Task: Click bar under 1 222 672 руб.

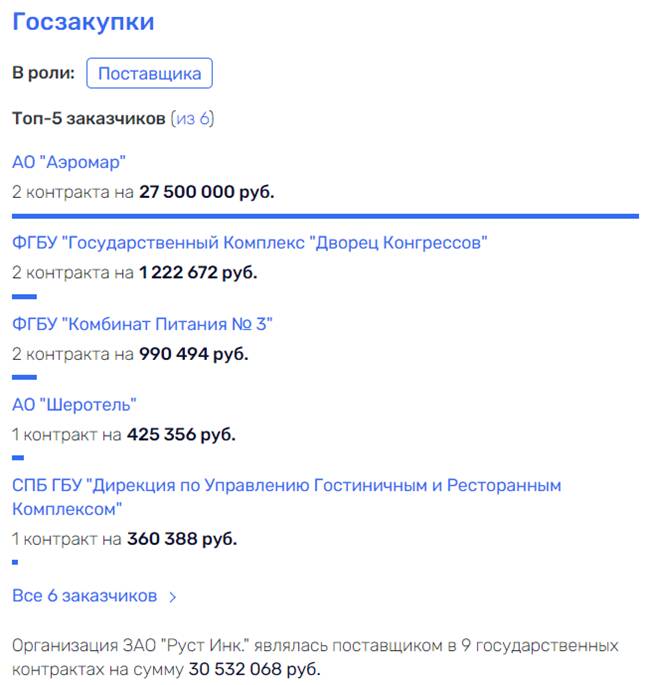Action: 24,296
